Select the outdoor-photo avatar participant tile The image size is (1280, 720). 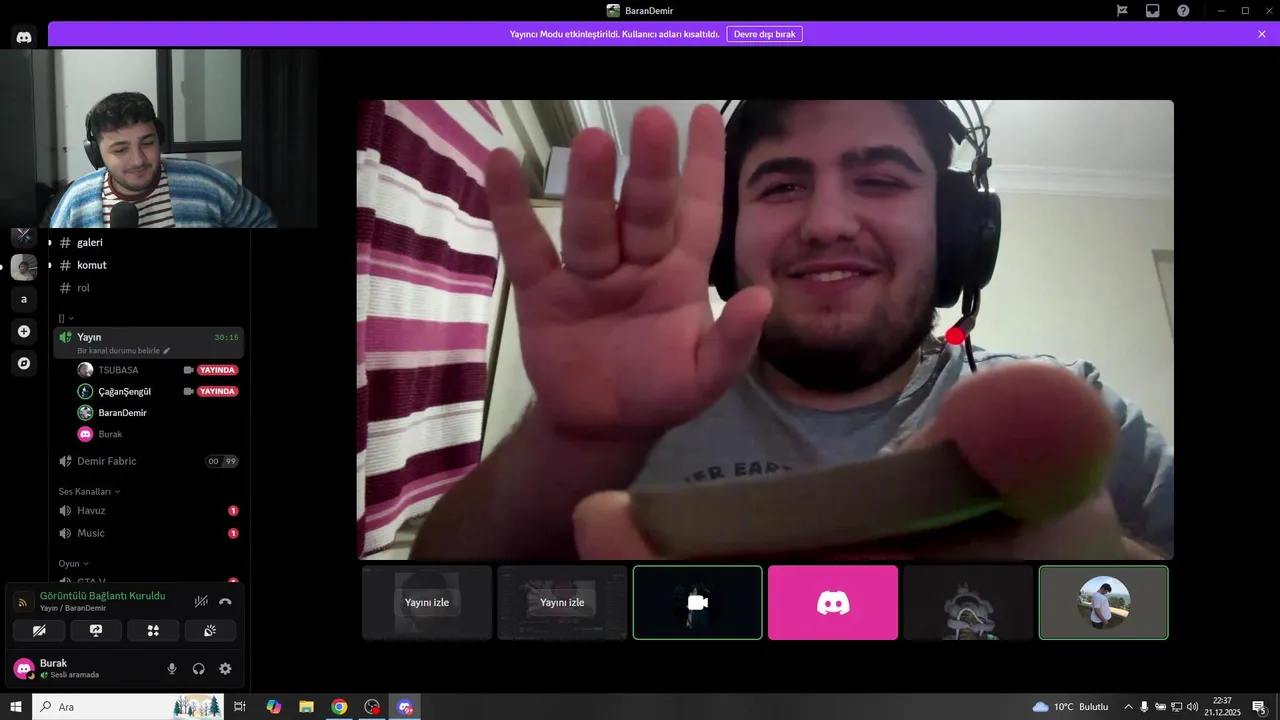[1103, 602]
